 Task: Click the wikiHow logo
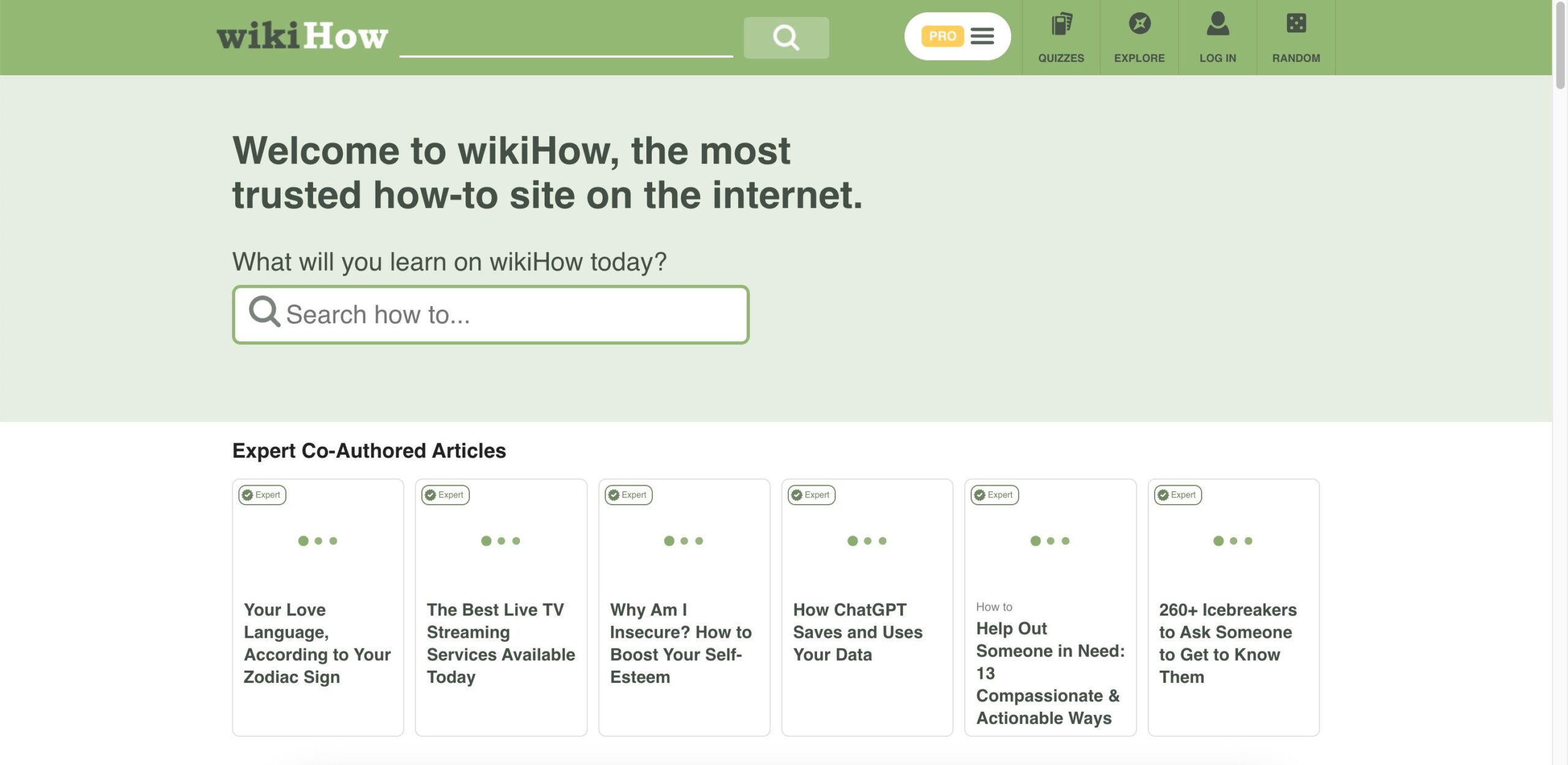tap(303, 36)
